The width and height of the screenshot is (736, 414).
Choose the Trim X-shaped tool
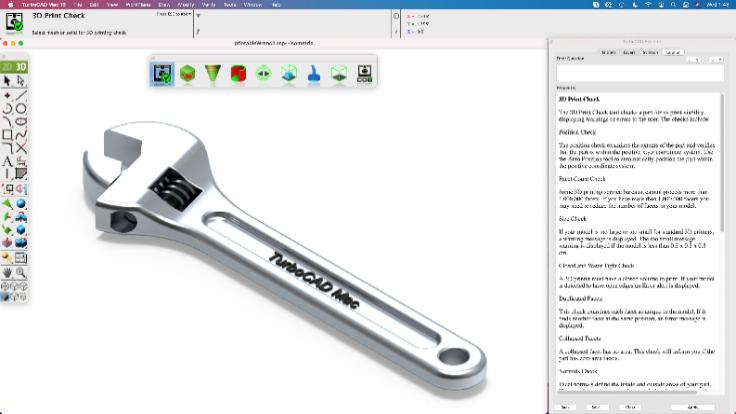point(21,148)
